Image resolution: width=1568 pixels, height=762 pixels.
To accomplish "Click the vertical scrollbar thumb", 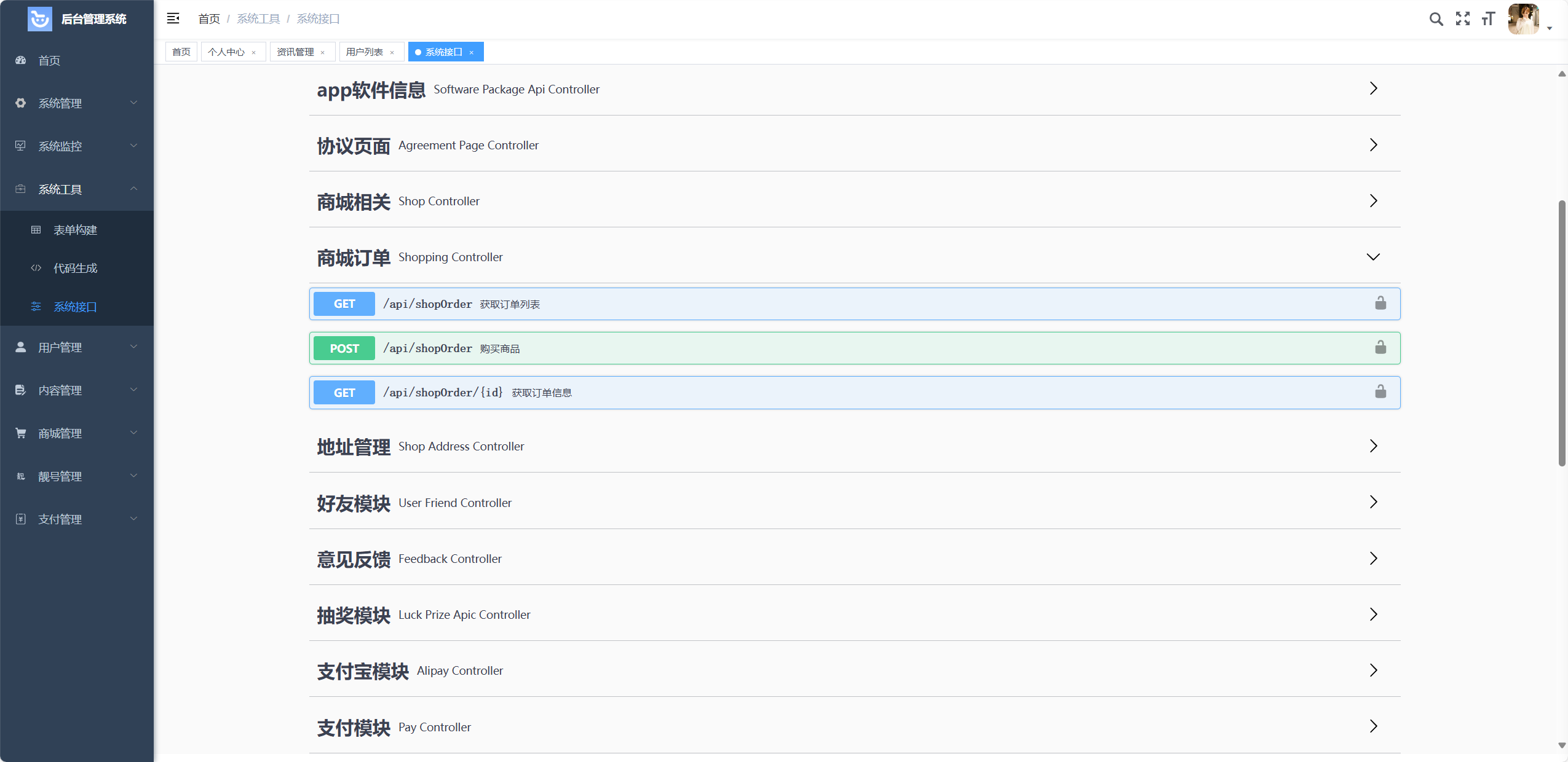I will click(x=1562, y=332).
